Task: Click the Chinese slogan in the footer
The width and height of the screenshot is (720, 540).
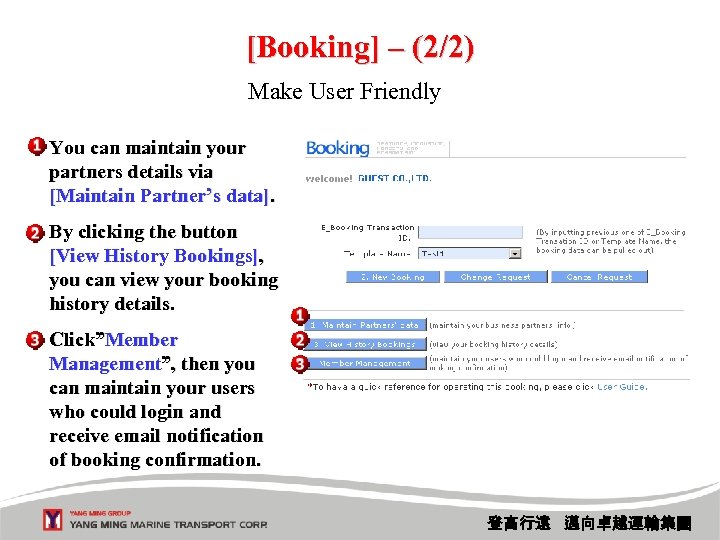Action: (589, 523)
